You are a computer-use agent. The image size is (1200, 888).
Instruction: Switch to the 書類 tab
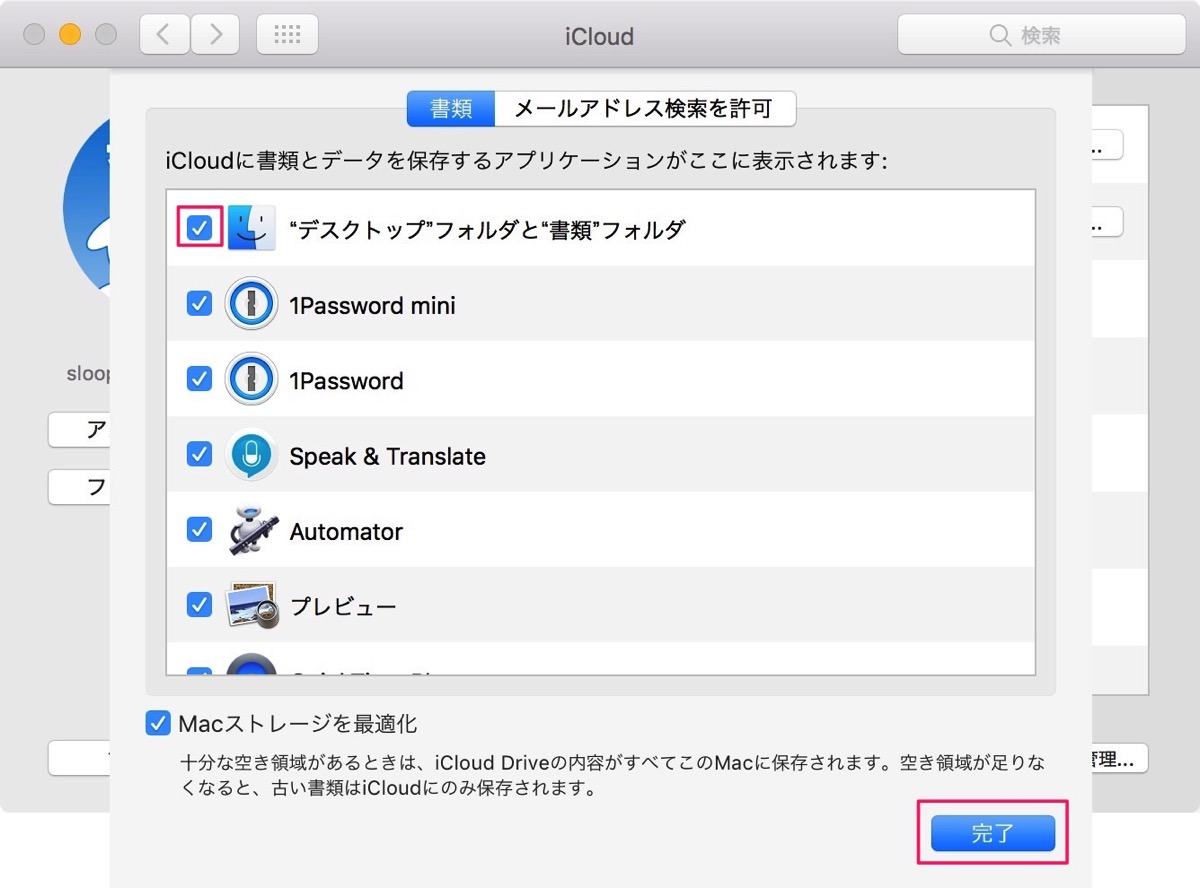coord(451,109)
